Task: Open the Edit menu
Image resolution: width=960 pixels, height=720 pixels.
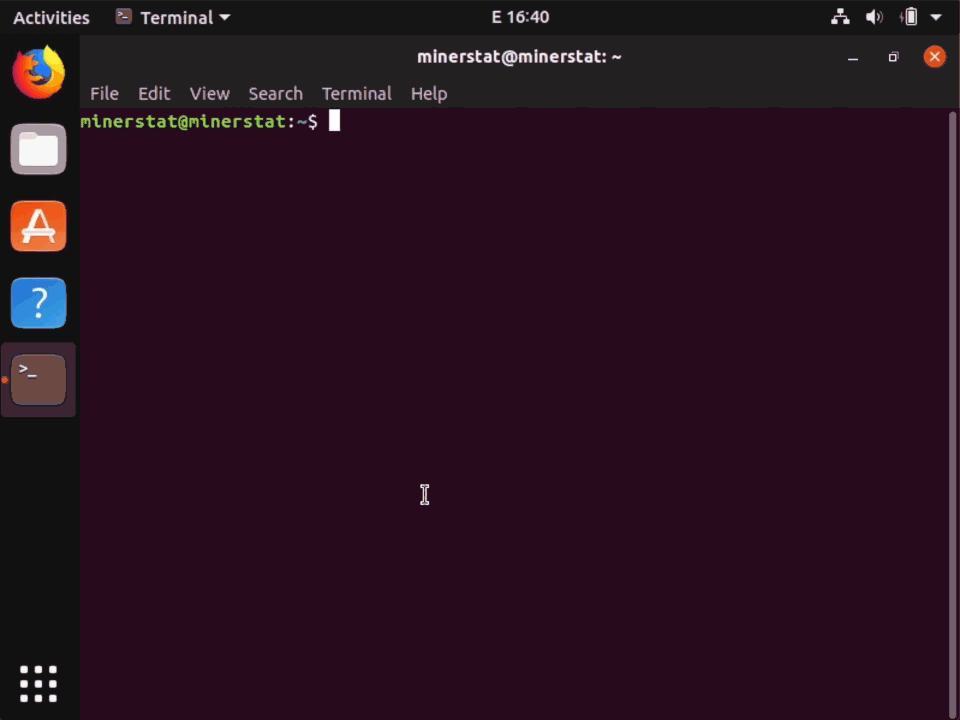Action: [x=154, y=94]
